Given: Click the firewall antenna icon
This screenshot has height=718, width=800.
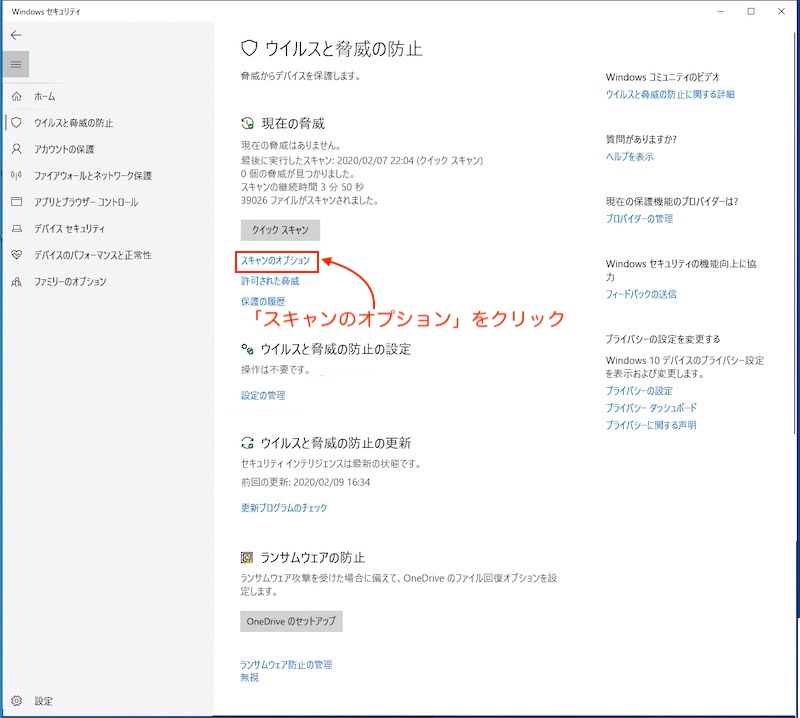Looking at the screenshot, I should point(17,176).
